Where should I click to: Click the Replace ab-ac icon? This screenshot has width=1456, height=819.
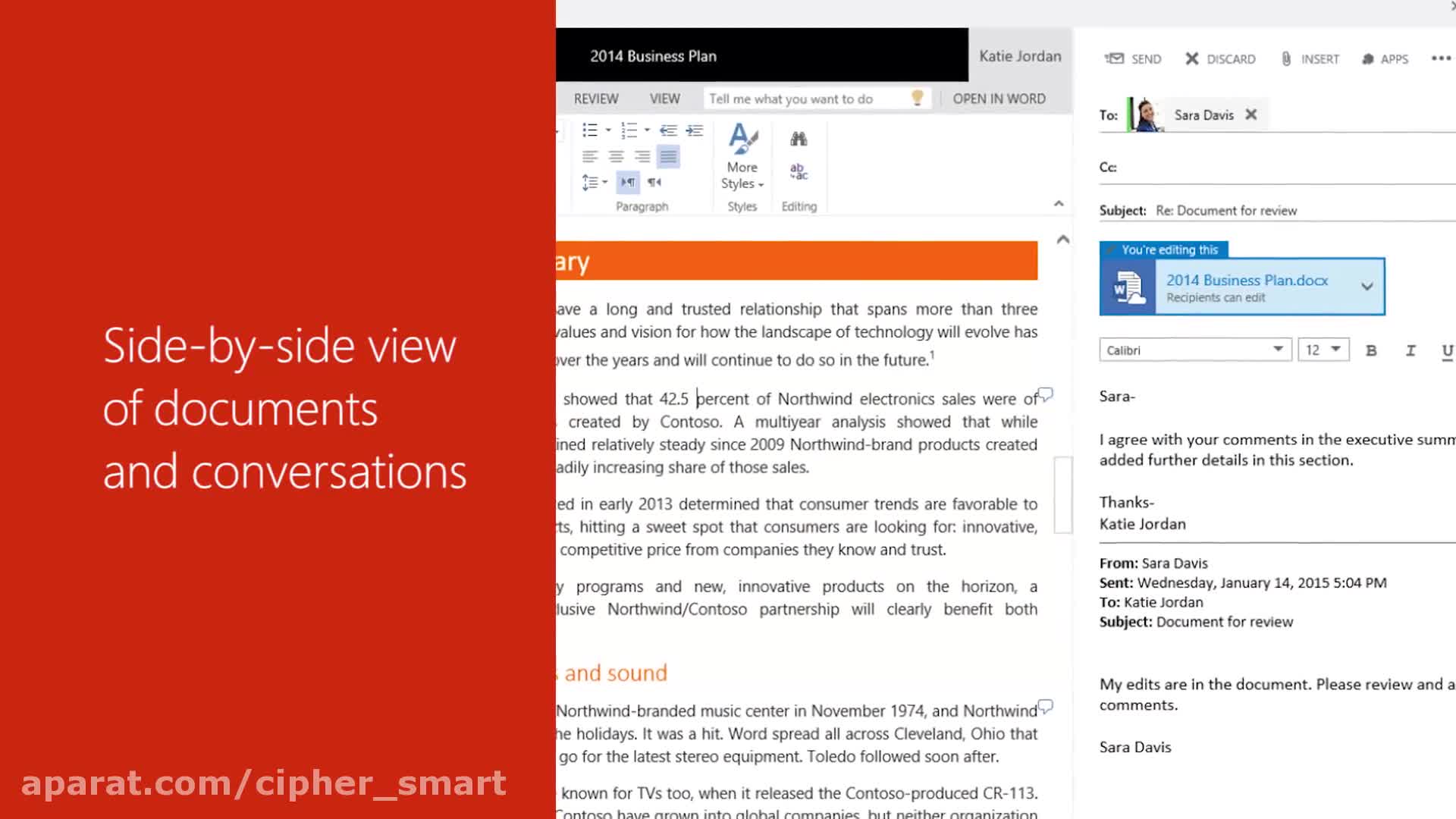799,171
